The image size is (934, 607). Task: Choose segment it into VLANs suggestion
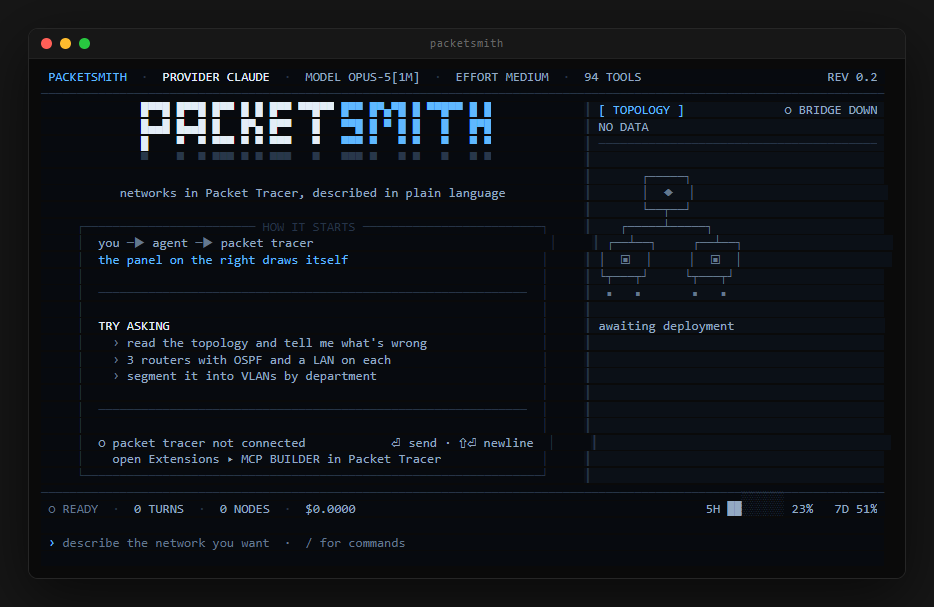tap(251, 376)
